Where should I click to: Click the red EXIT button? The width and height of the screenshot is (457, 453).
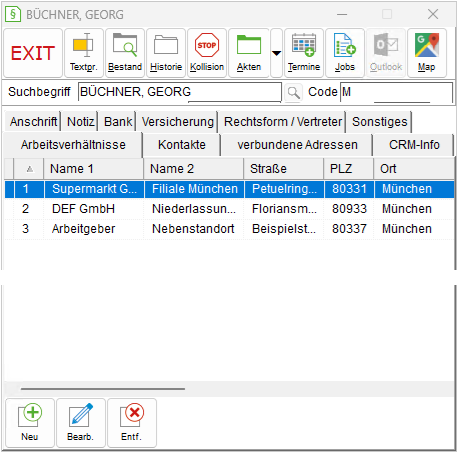[x=33, y=53]
